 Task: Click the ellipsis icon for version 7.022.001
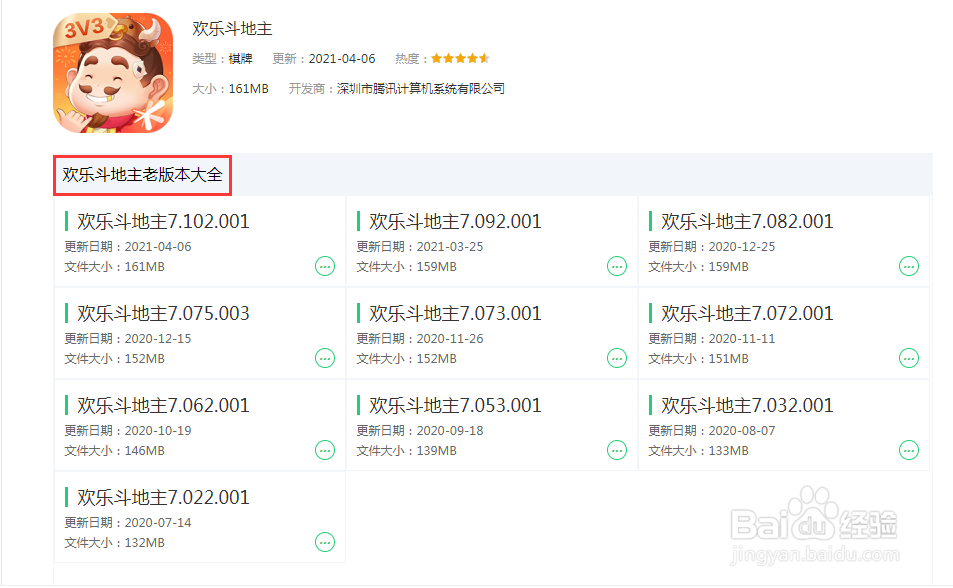[x=325, y=542]
